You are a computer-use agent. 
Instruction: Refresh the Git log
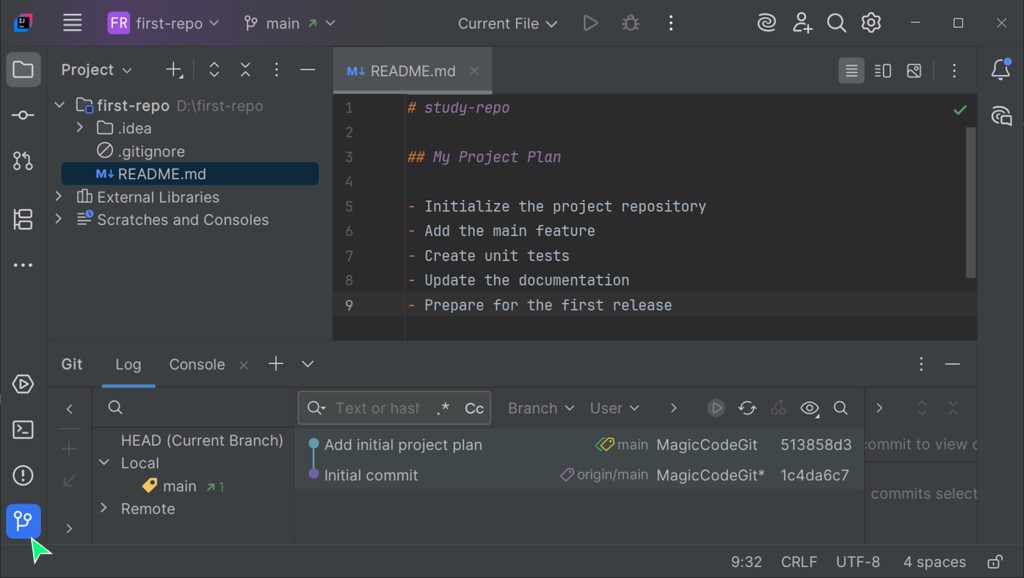click(x=747, y=408)
